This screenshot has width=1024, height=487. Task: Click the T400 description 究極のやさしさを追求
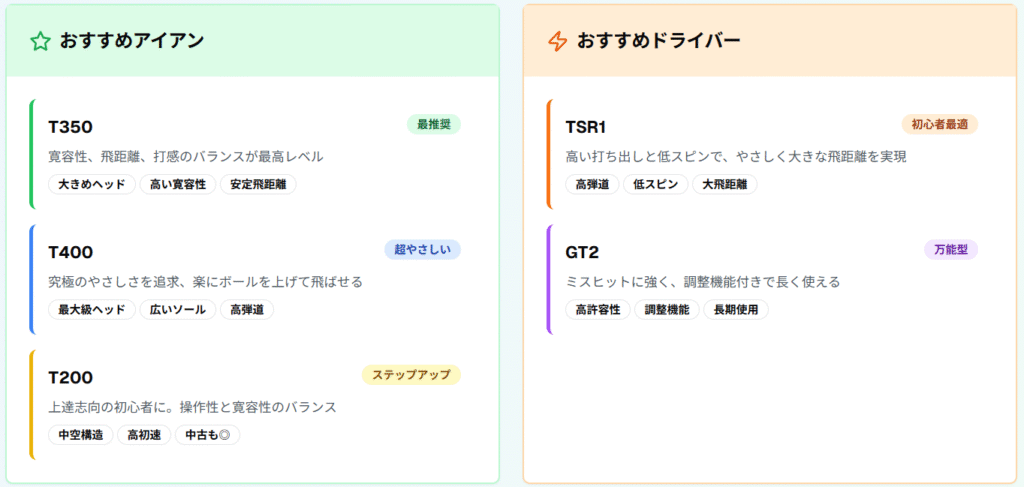click(205, 283)
